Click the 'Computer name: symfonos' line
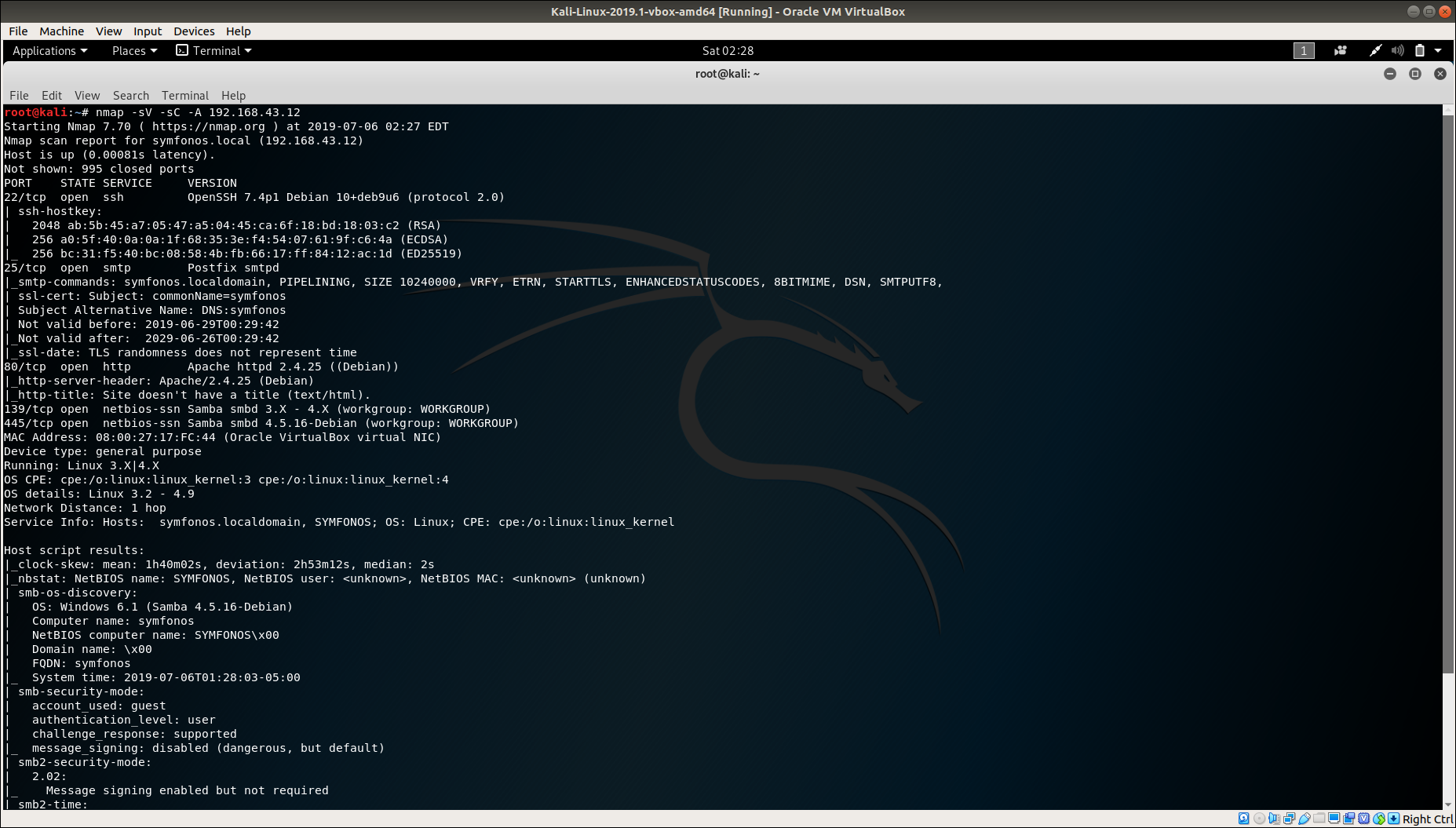Image resolution: width=1456 pixels, height=828 pixels. 113,621
